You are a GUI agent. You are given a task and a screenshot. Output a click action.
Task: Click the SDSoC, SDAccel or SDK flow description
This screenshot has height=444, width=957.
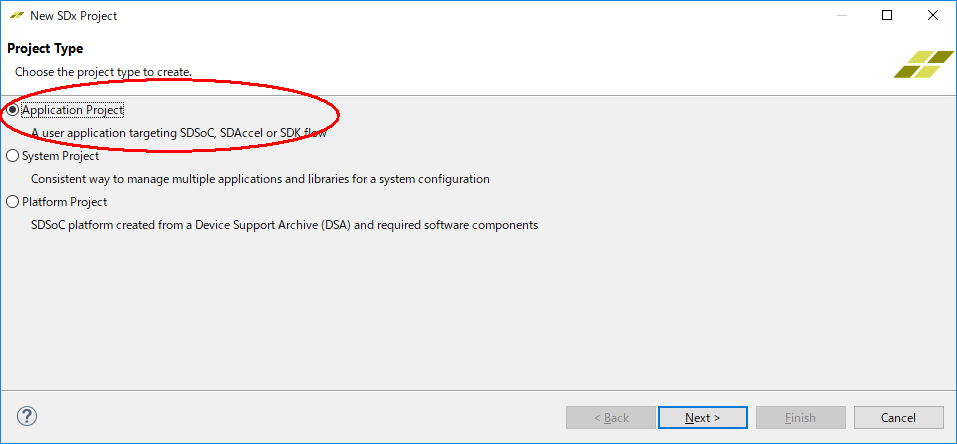coord(178,133)
